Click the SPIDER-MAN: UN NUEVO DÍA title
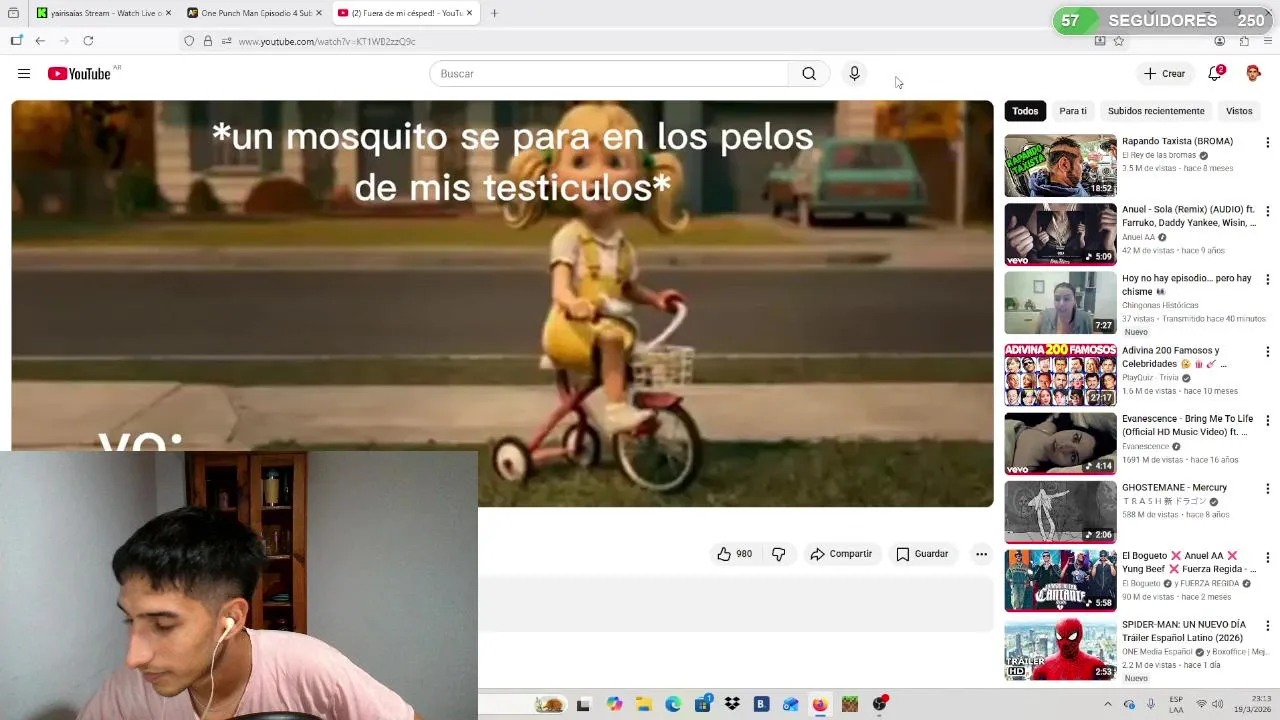The width and height of the screenshot is (1280, 720). pyautogui.click(x=1183, y=631)
